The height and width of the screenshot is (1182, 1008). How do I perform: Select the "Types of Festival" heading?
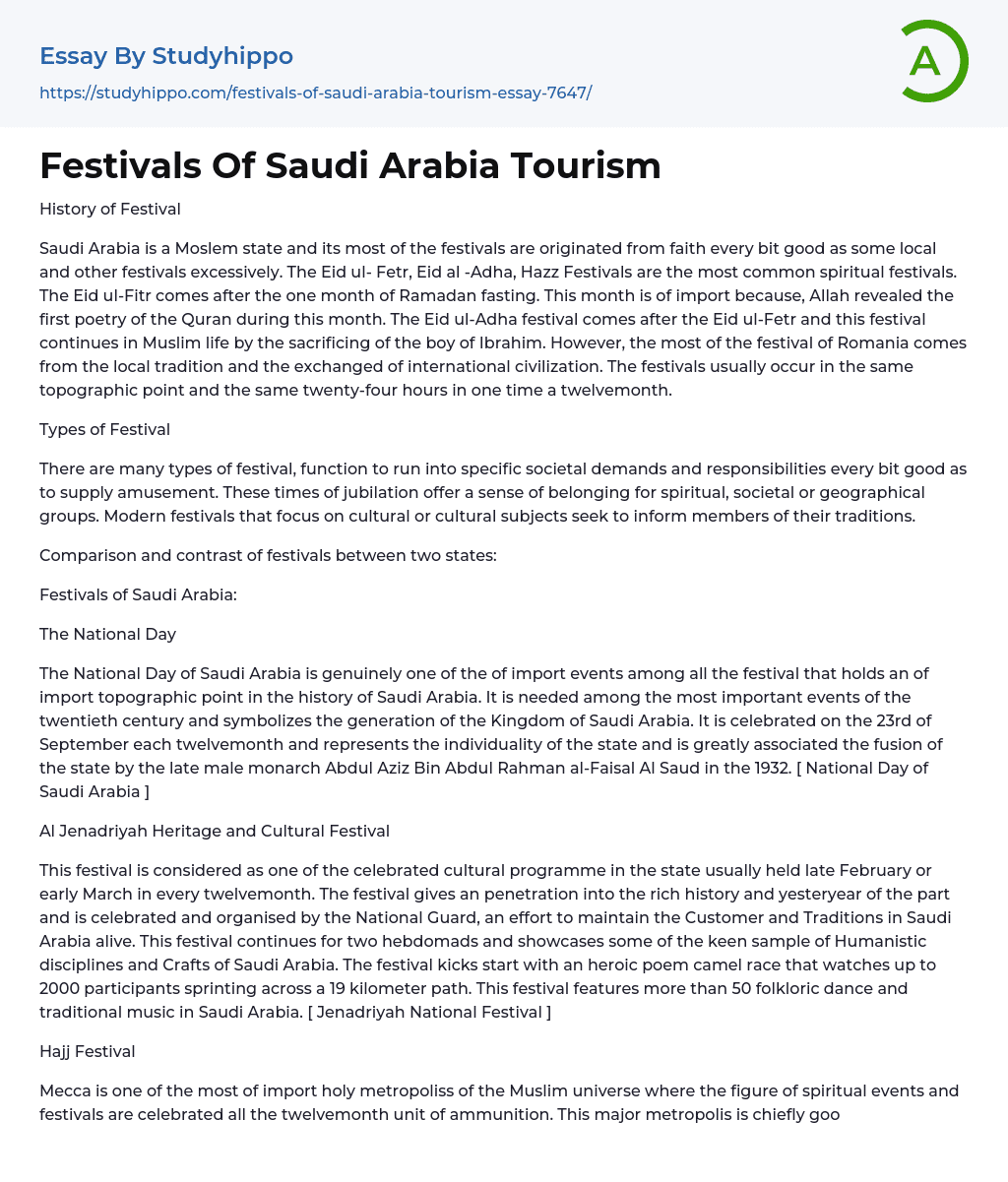click(104, 429)
